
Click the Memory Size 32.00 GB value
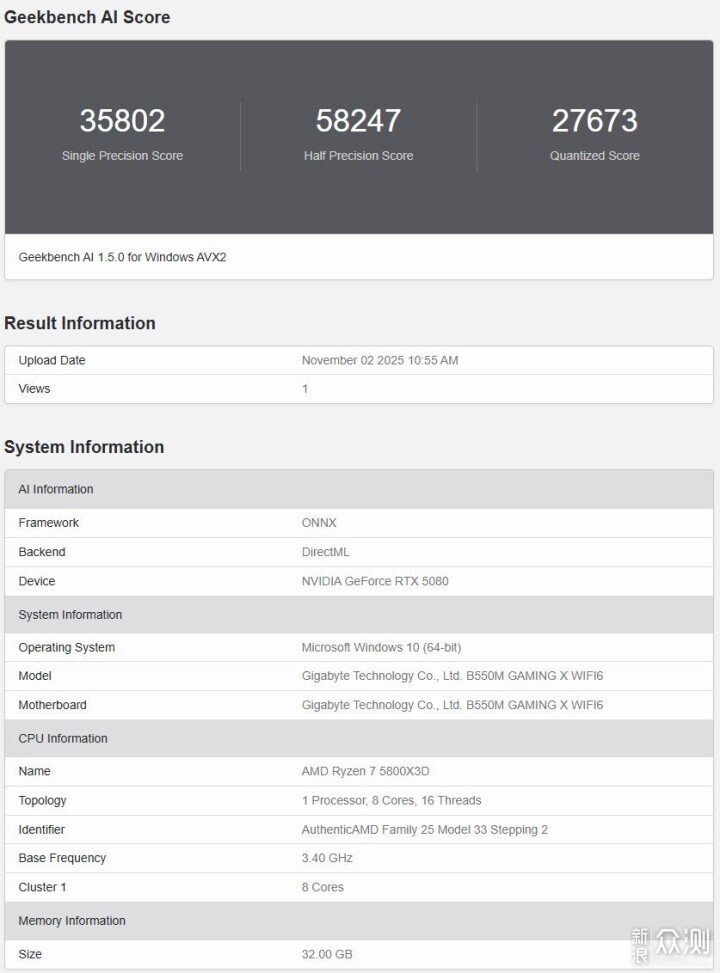[x=327, y=954]
